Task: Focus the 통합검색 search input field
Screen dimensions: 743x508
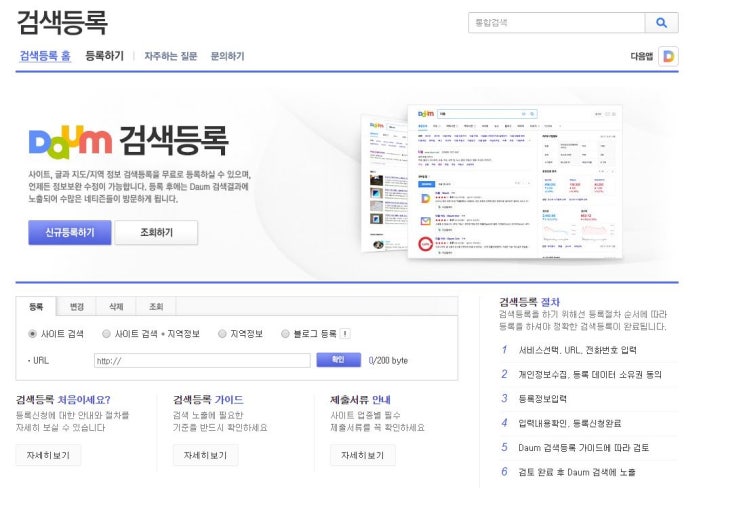Action: click(x=557, y=23)
